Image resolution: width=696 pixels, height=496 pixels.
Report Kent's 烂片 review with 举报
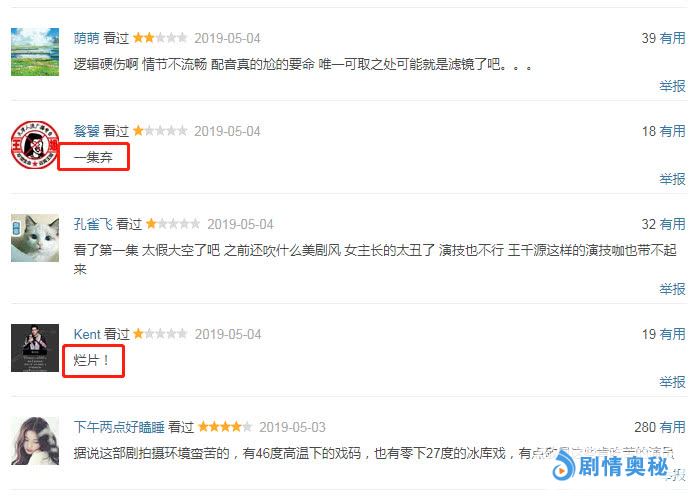(x=672, y=382)
